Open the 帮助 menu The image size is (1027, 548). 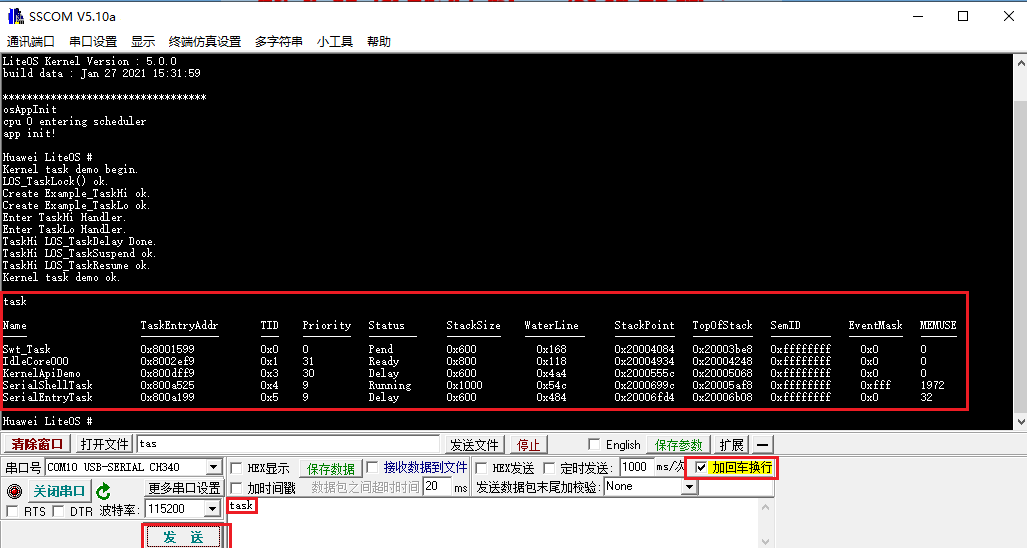[x=379, y=42]
